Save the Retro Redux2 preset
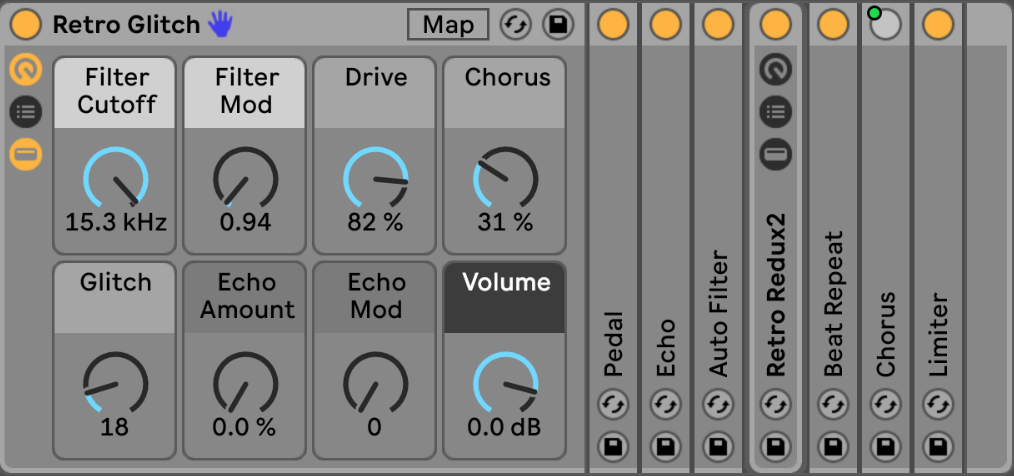Screen dimensions: 1014x476 (776, 447)
